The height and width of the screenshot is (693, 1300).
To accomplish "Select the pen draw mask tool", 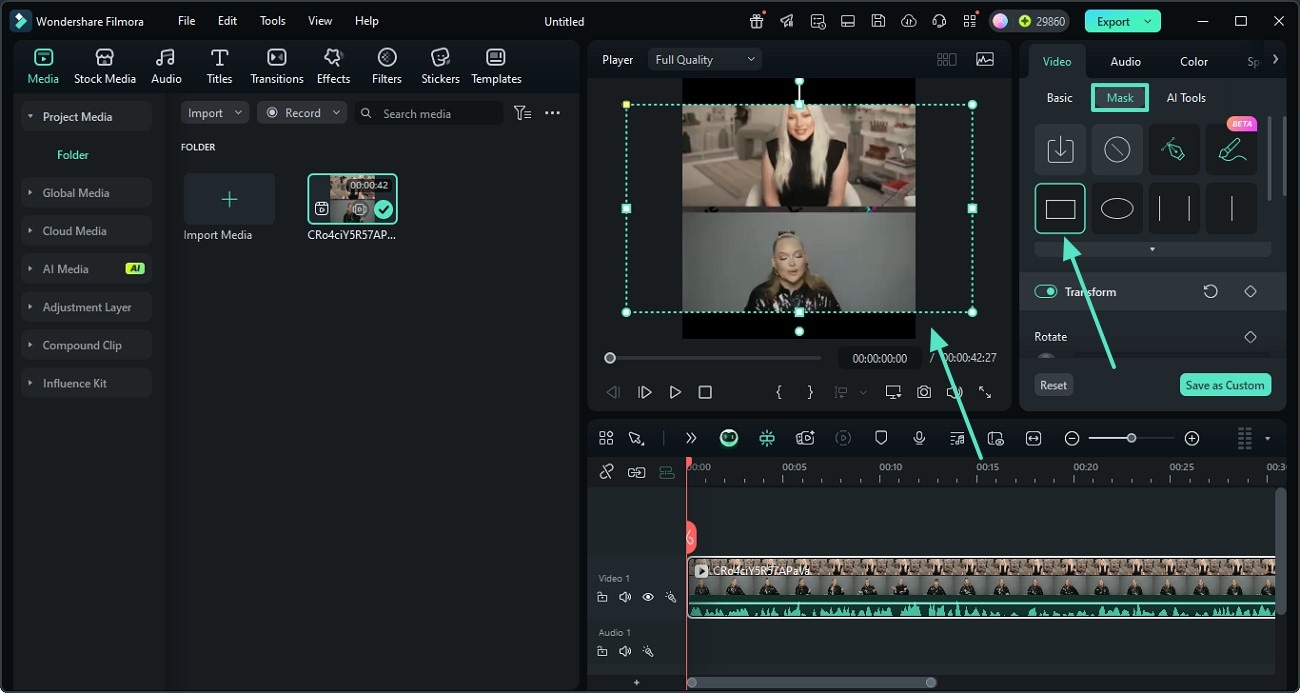I will tap(1174, 150).
